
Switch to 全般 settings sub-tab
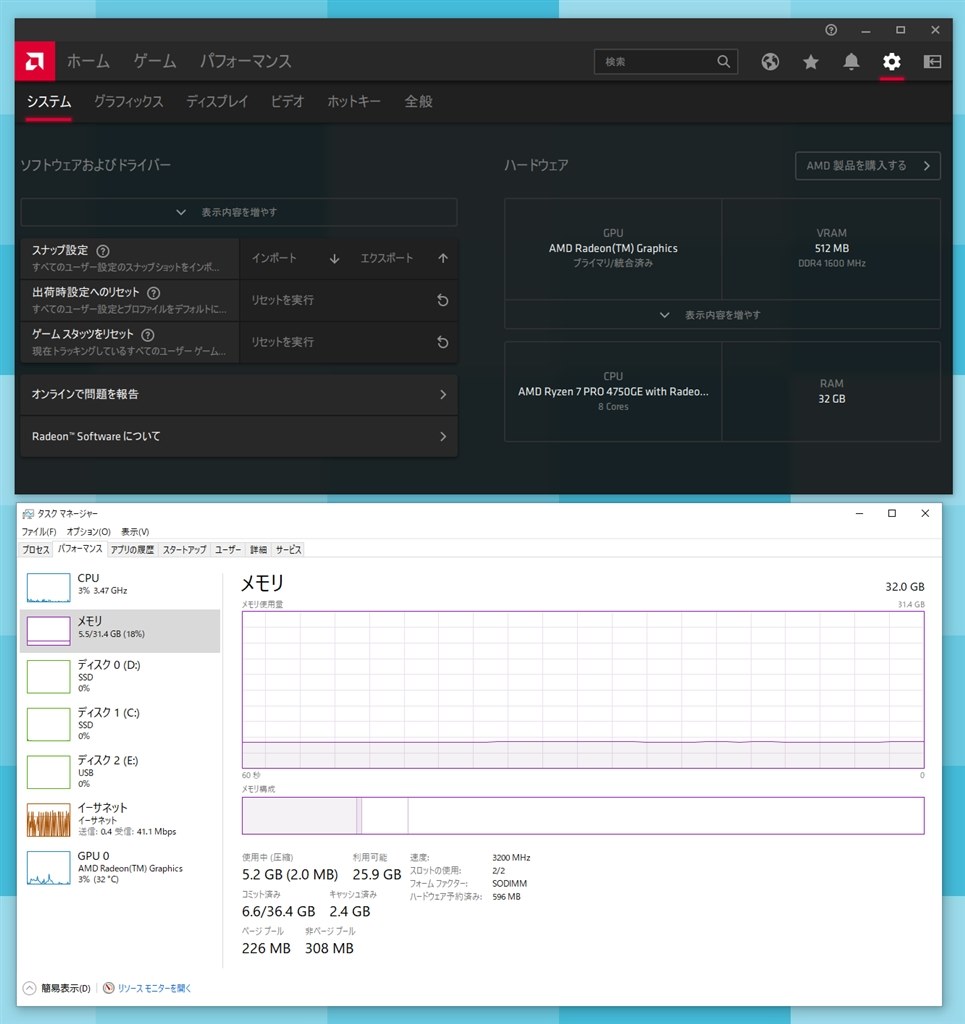[x=419, y=102]
